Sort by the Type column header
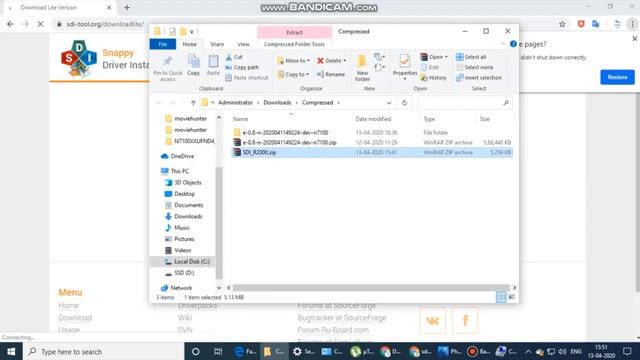This screenshot has width=640, height=360. point(429,119)
